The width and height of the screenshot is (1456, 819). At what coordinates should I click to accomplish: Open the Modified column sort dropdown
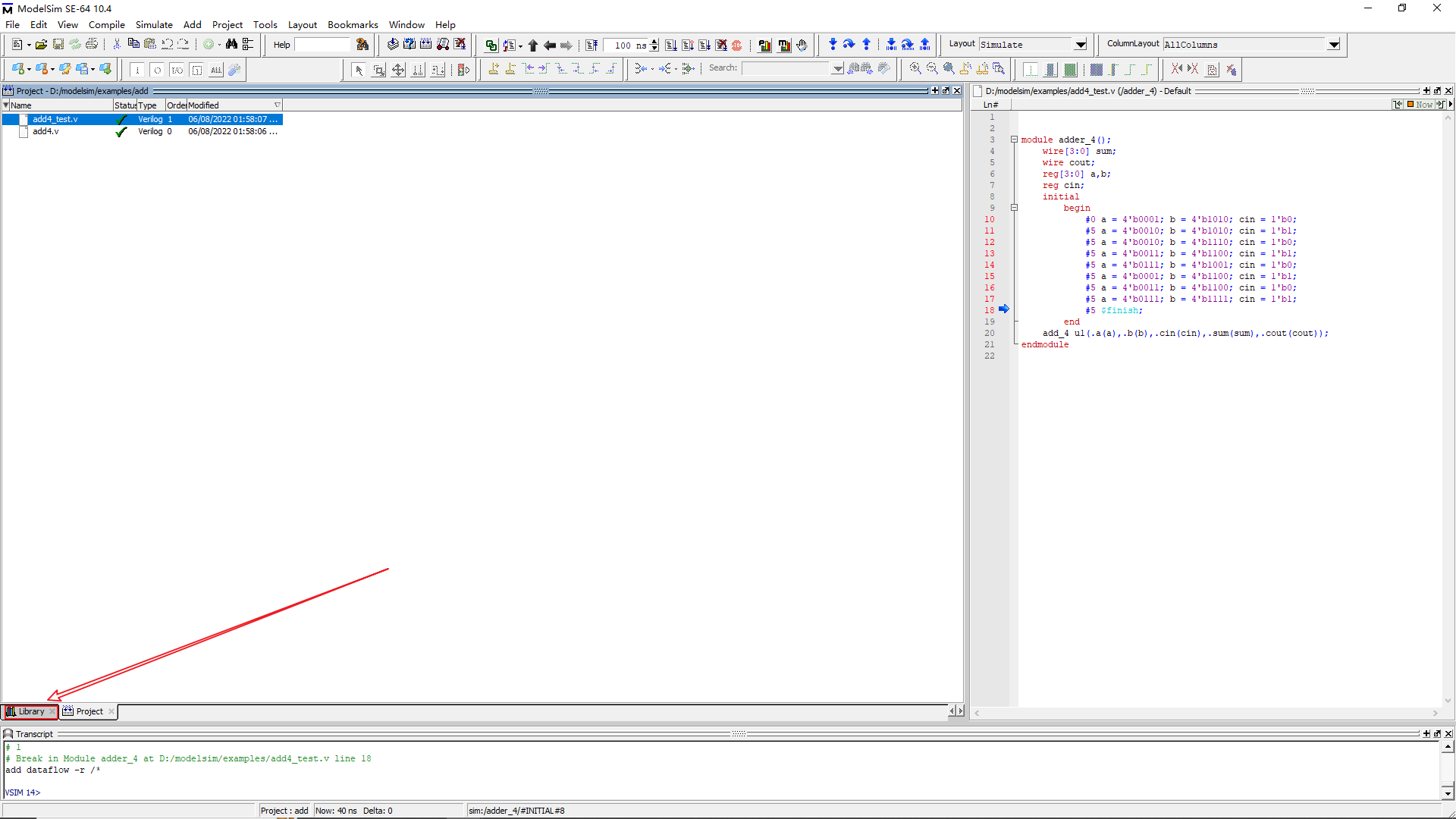(278, 105)
